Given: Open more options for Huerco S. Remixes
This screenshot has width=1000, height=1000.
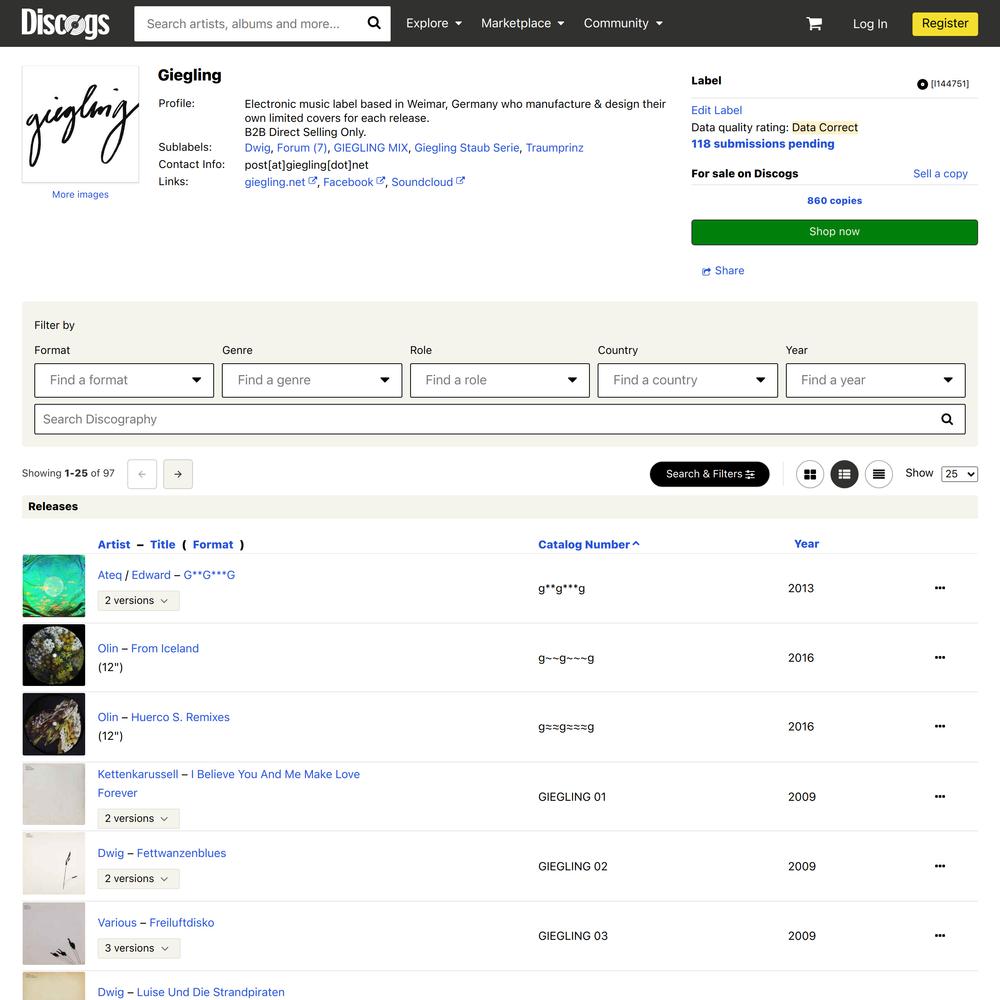Looking at the screenshot, I should [940, 726].
